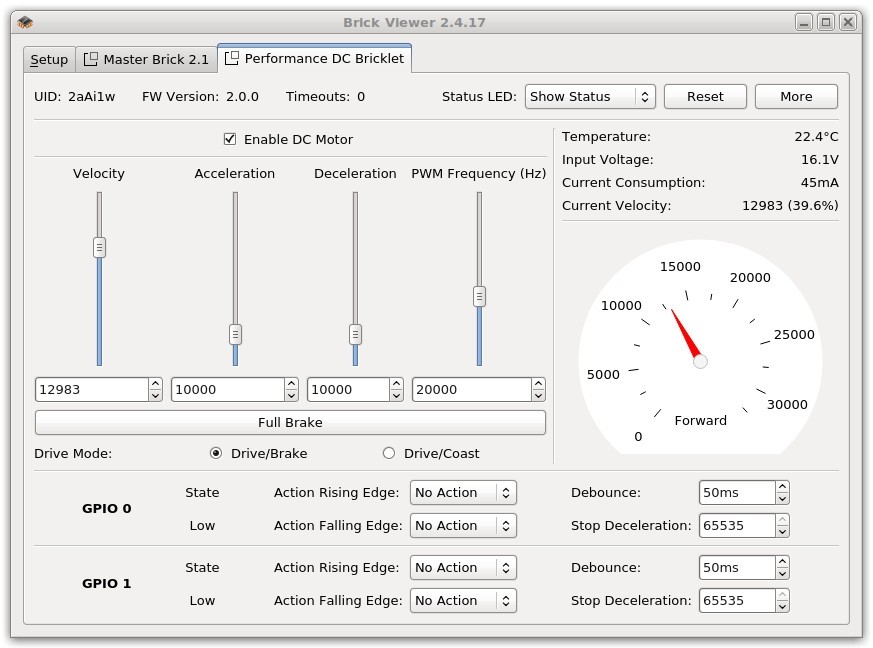Open GPIO 1 Action Rising Edge dropdown
This screenshot has width=873, height=648.
coord(463,568)
